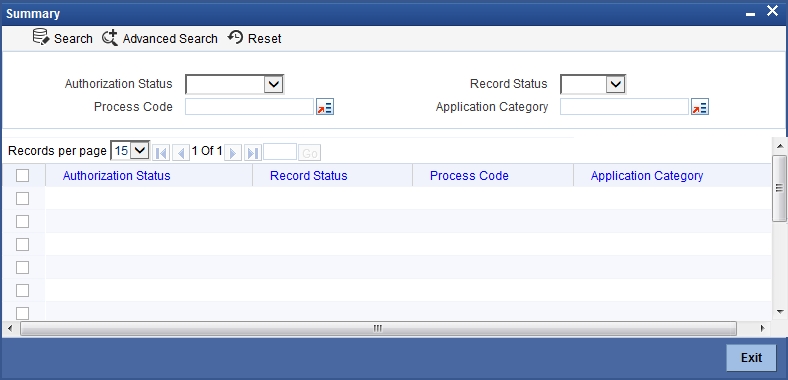Focus the page number input box
This screenshot has height=380, width=788.
tap(280, 152)
